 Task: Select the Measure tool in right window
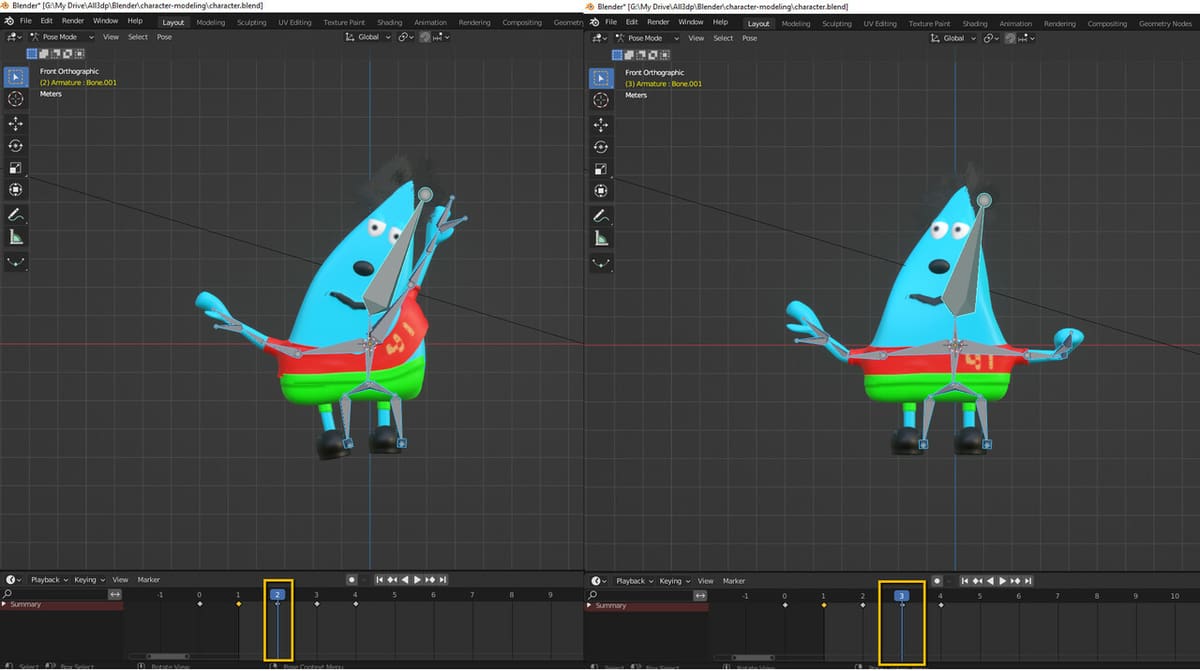coord(601,237)
